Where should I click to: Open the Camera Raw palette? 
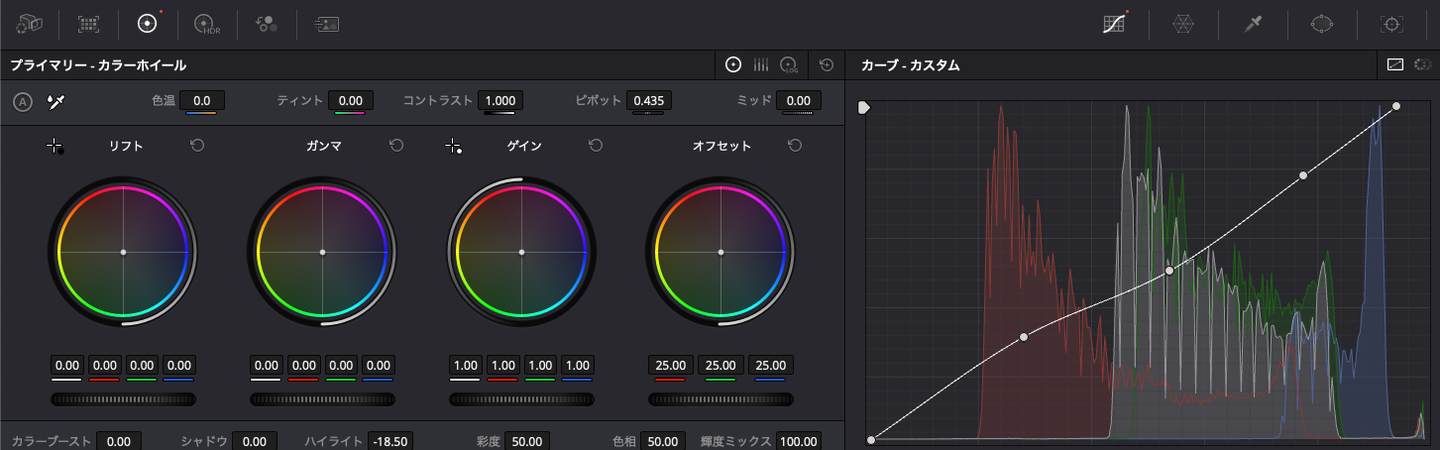click(30, 24)
